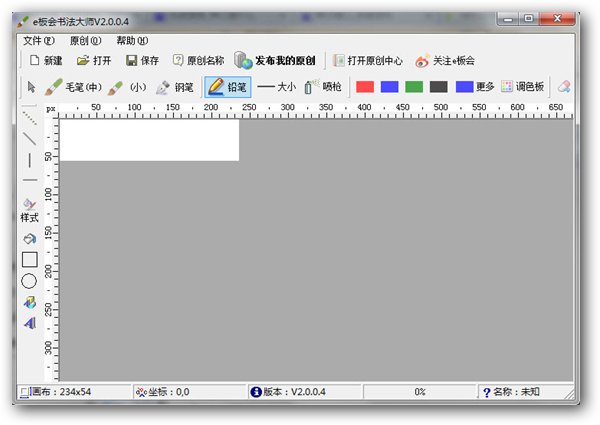This screenshot has height=425, width=600.
Task: Click the vertical ruler at 150
Action: (x=48, y=233)
